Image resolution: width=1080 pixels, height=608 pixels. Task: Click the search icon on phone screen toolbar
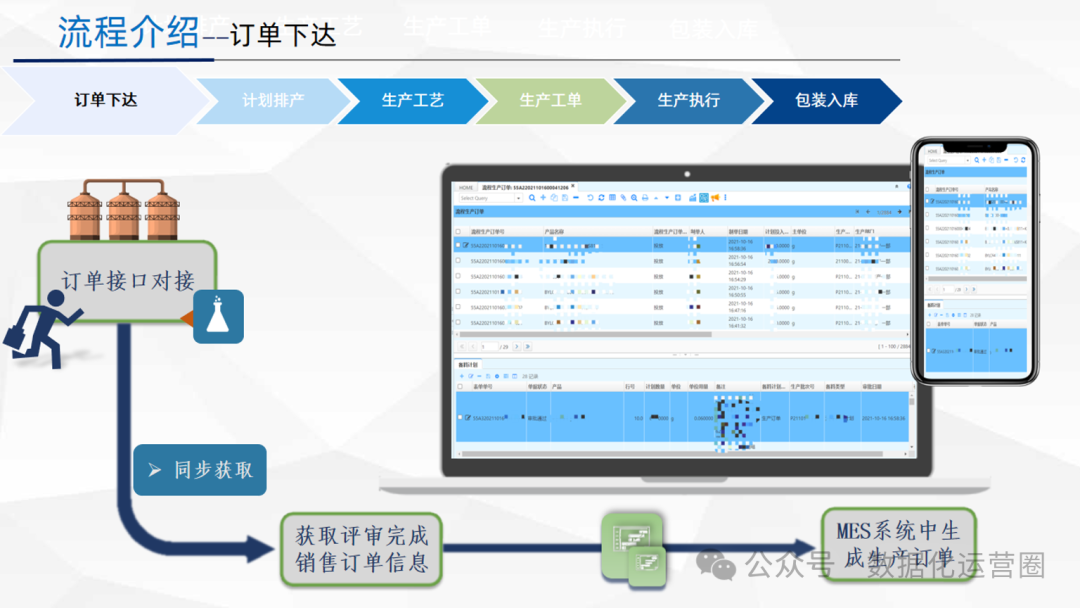(x=977, y=160)
